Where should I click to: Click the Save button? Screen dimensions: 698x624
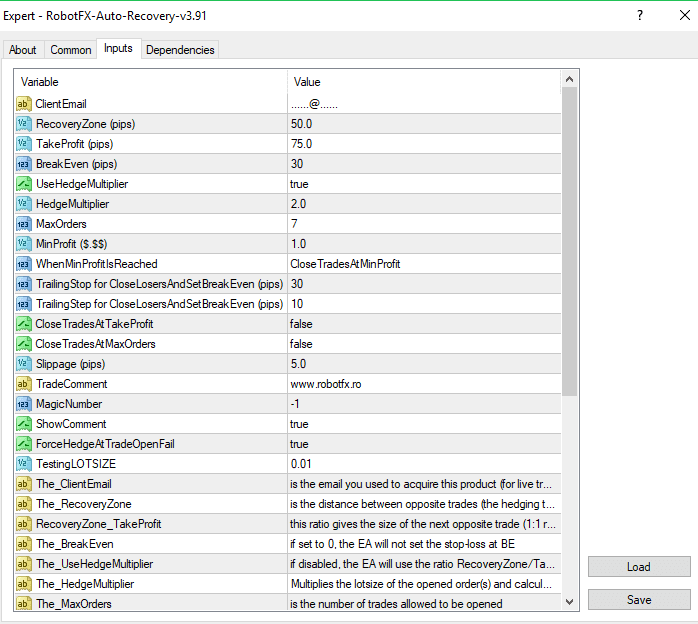pos(639,600)
